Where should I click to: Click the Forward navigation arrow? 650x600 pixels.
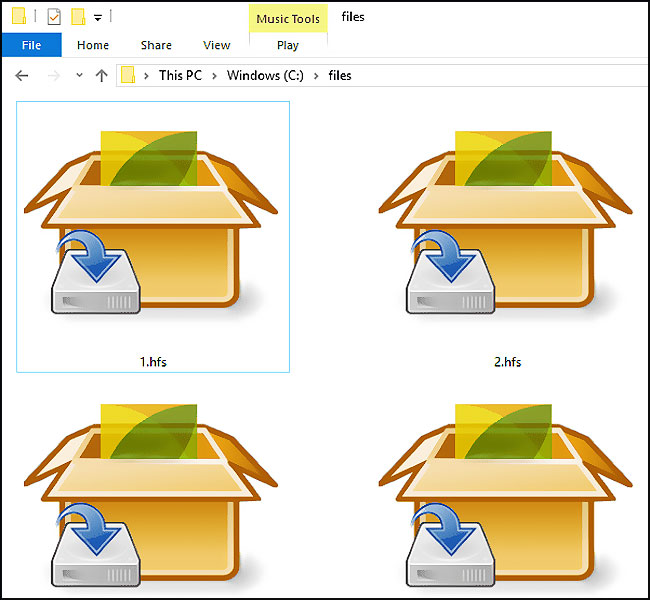pos(54,75)
